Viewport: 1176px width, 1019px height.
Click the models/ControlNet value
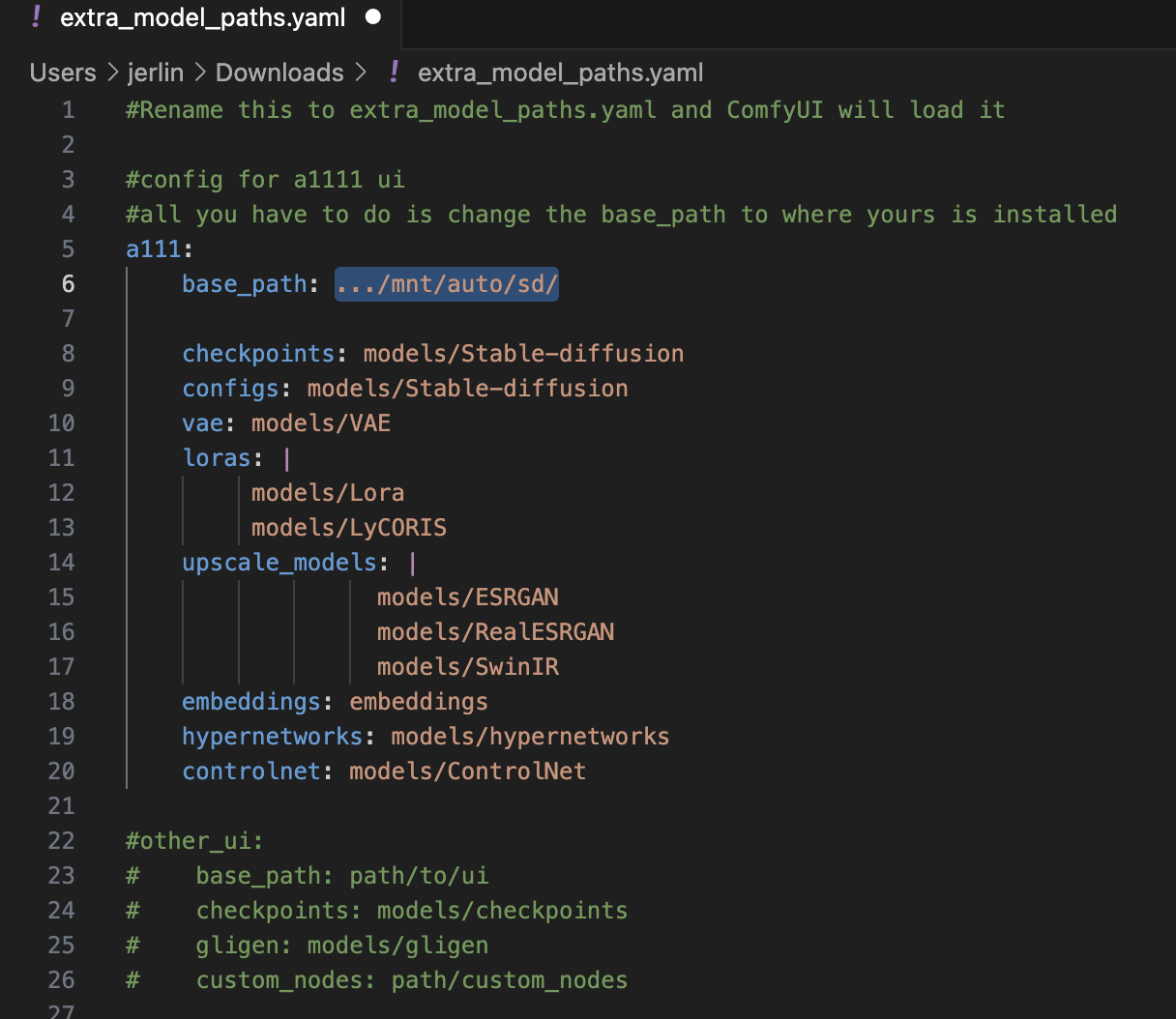click(x=467, y=772)
